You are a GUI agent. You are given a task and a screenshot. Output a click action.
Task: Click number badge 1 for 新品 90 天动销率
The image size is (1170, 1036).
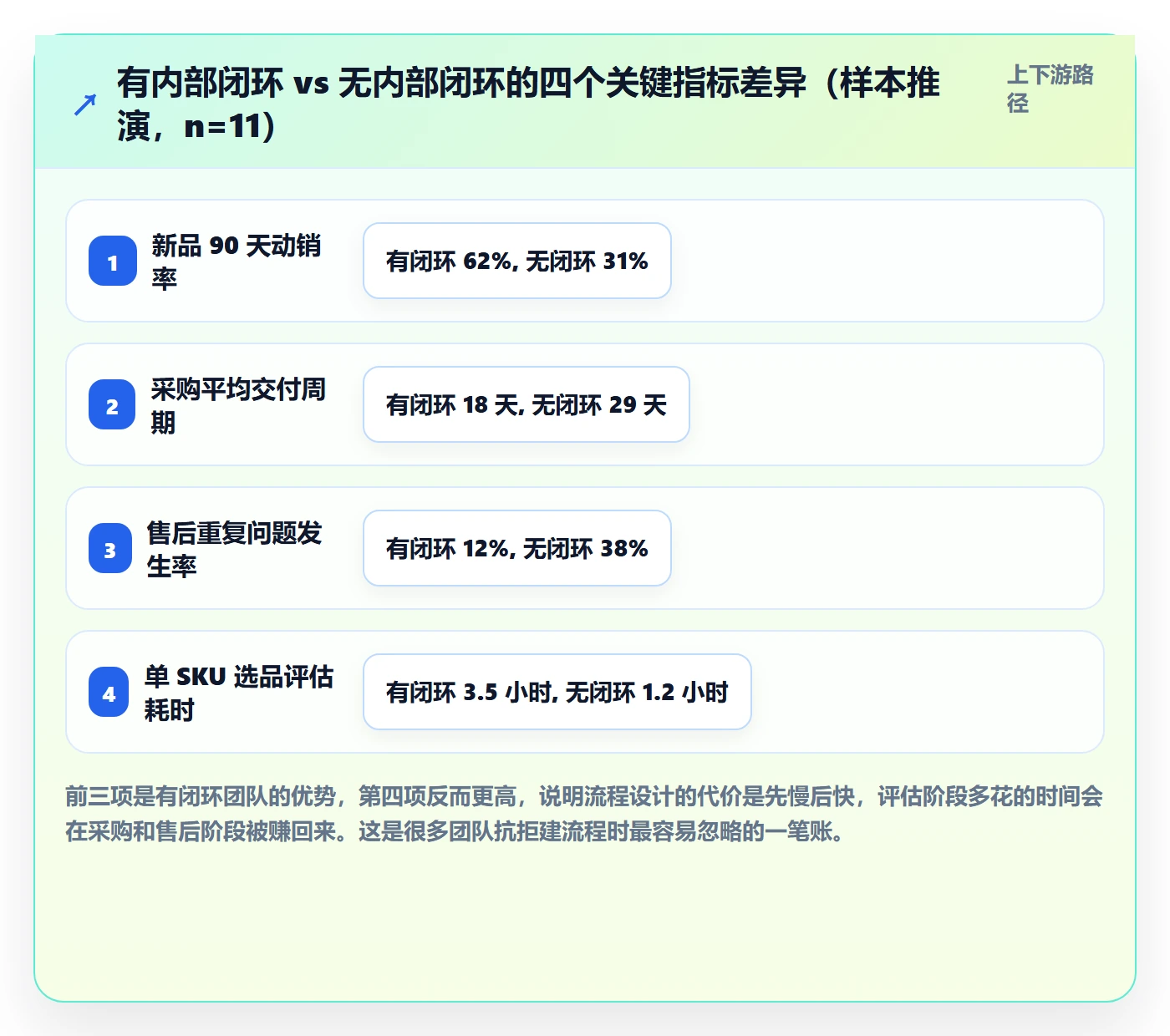point(113,261)
